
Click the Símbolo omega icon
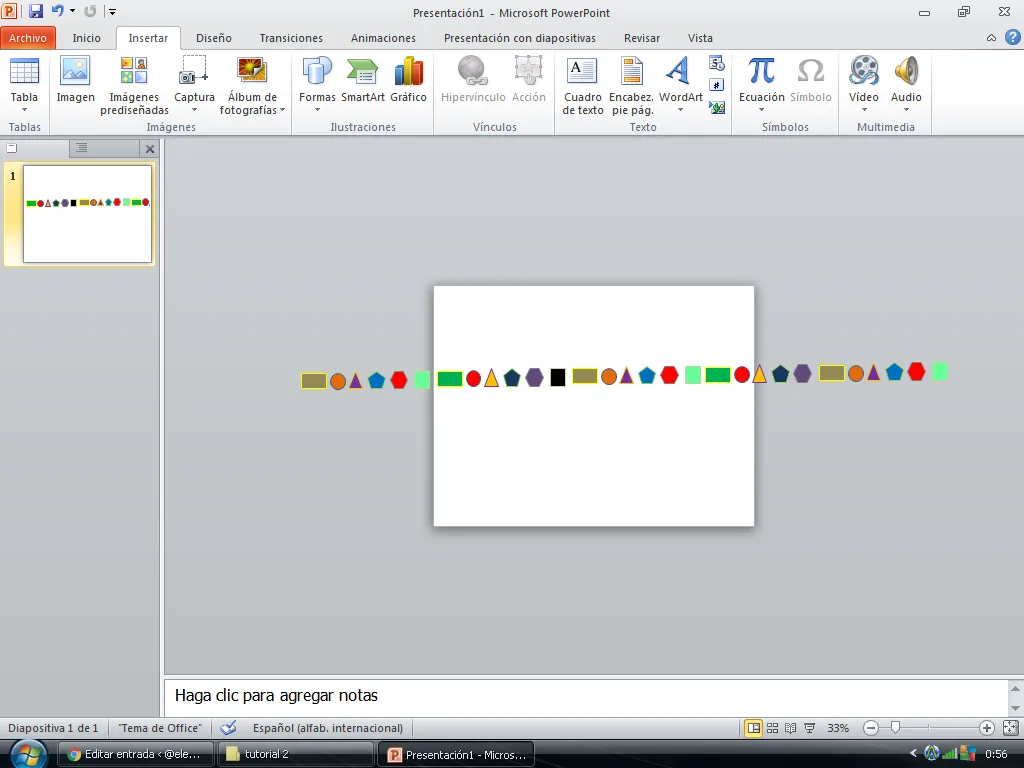pos(810,71)
